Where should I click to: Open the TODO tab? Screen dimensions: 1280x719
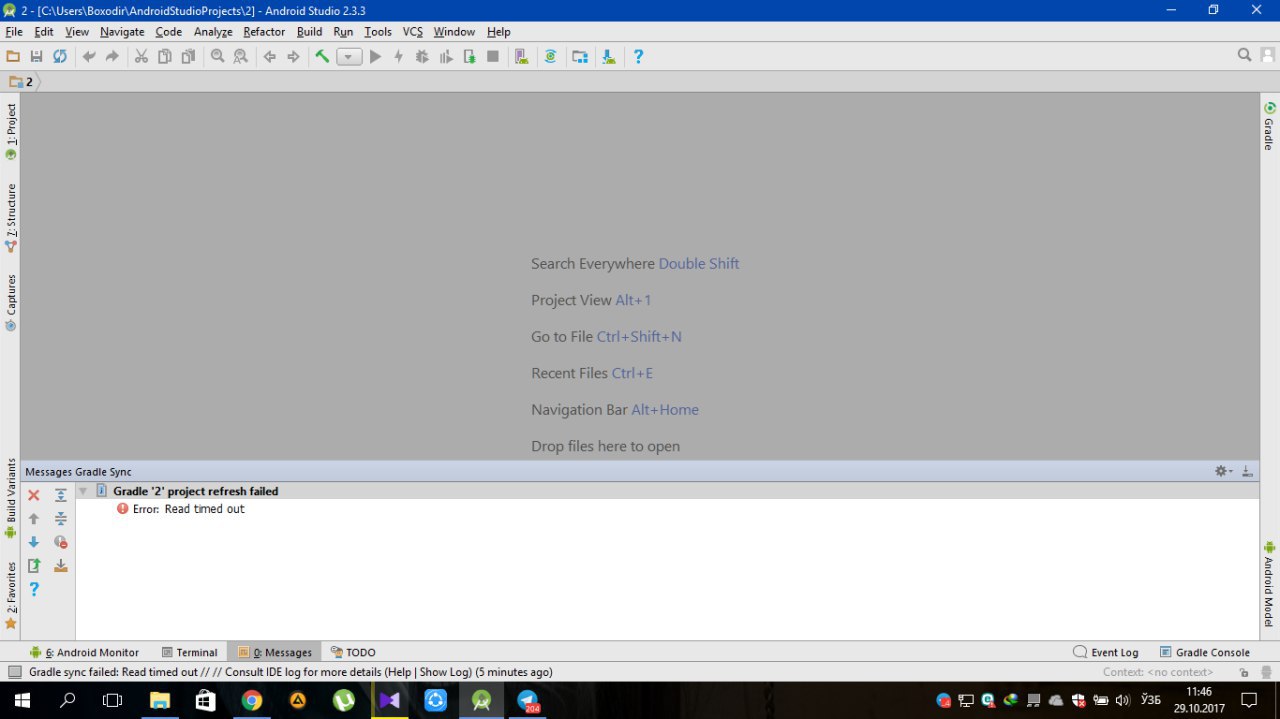(353, 652)
